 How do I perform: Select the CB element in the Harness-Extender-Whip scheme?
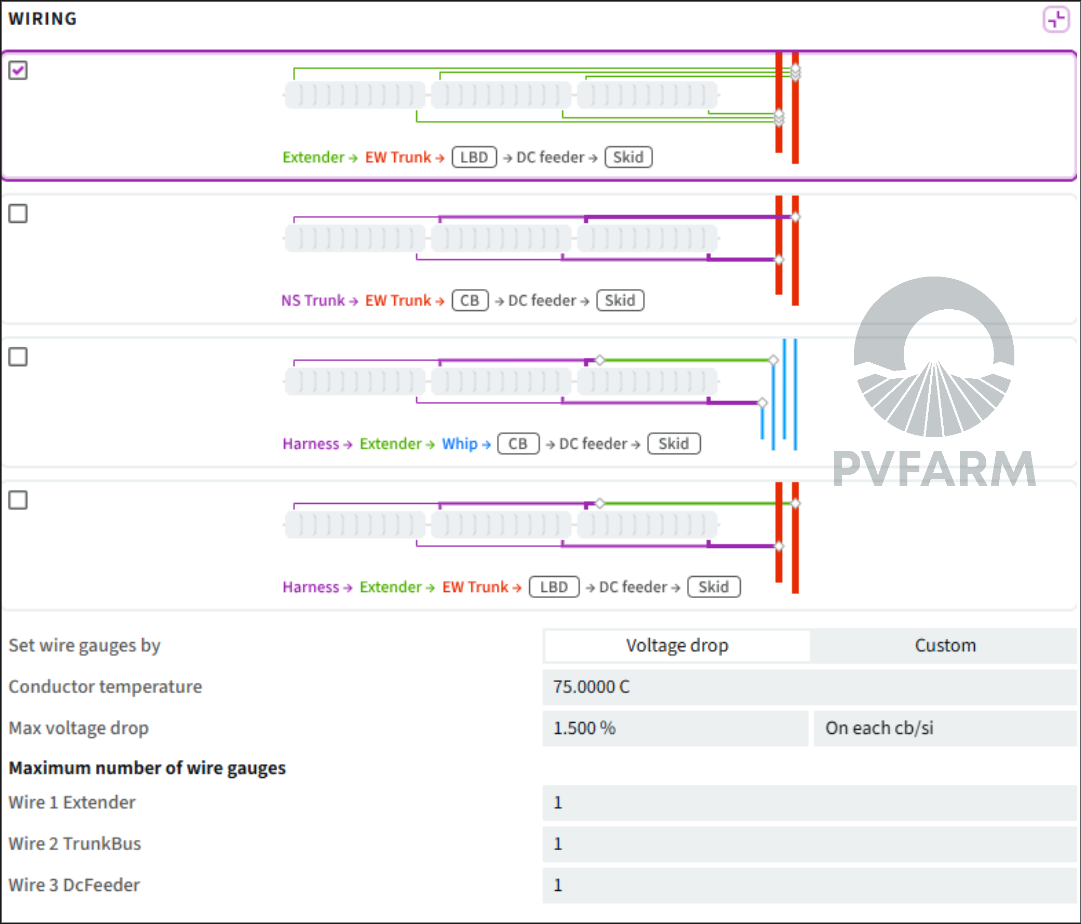coord(518,443)
